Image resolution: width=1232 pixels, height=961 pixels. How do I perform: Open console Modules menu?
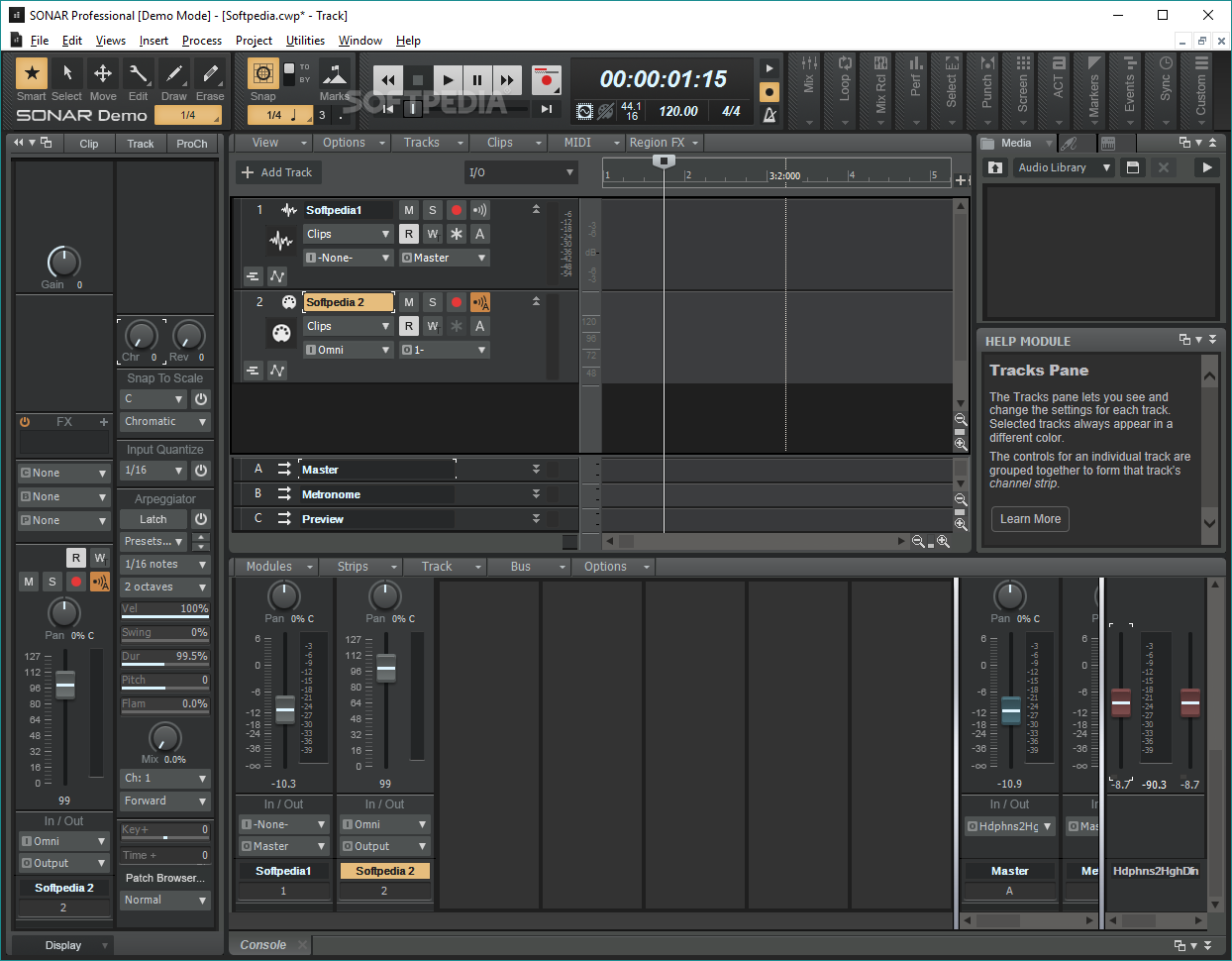(x=278, y=567)
